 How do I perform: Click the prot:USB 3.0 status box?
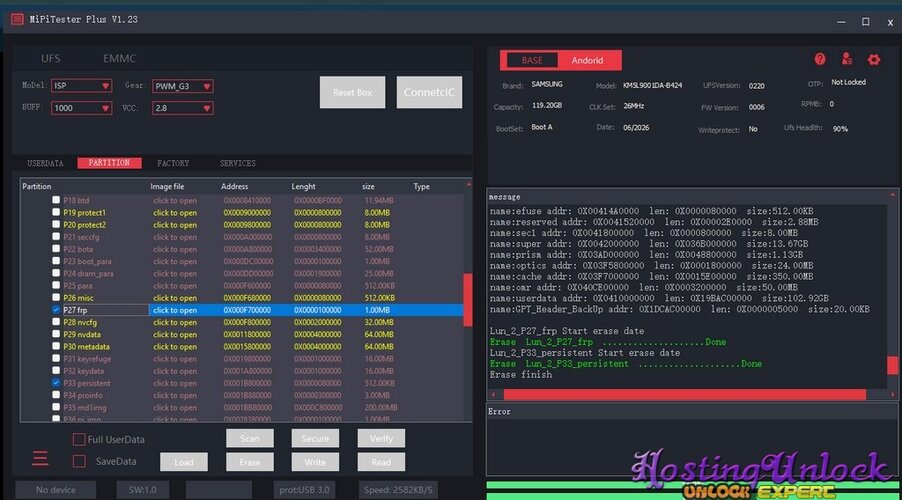[x=304, y=490]
